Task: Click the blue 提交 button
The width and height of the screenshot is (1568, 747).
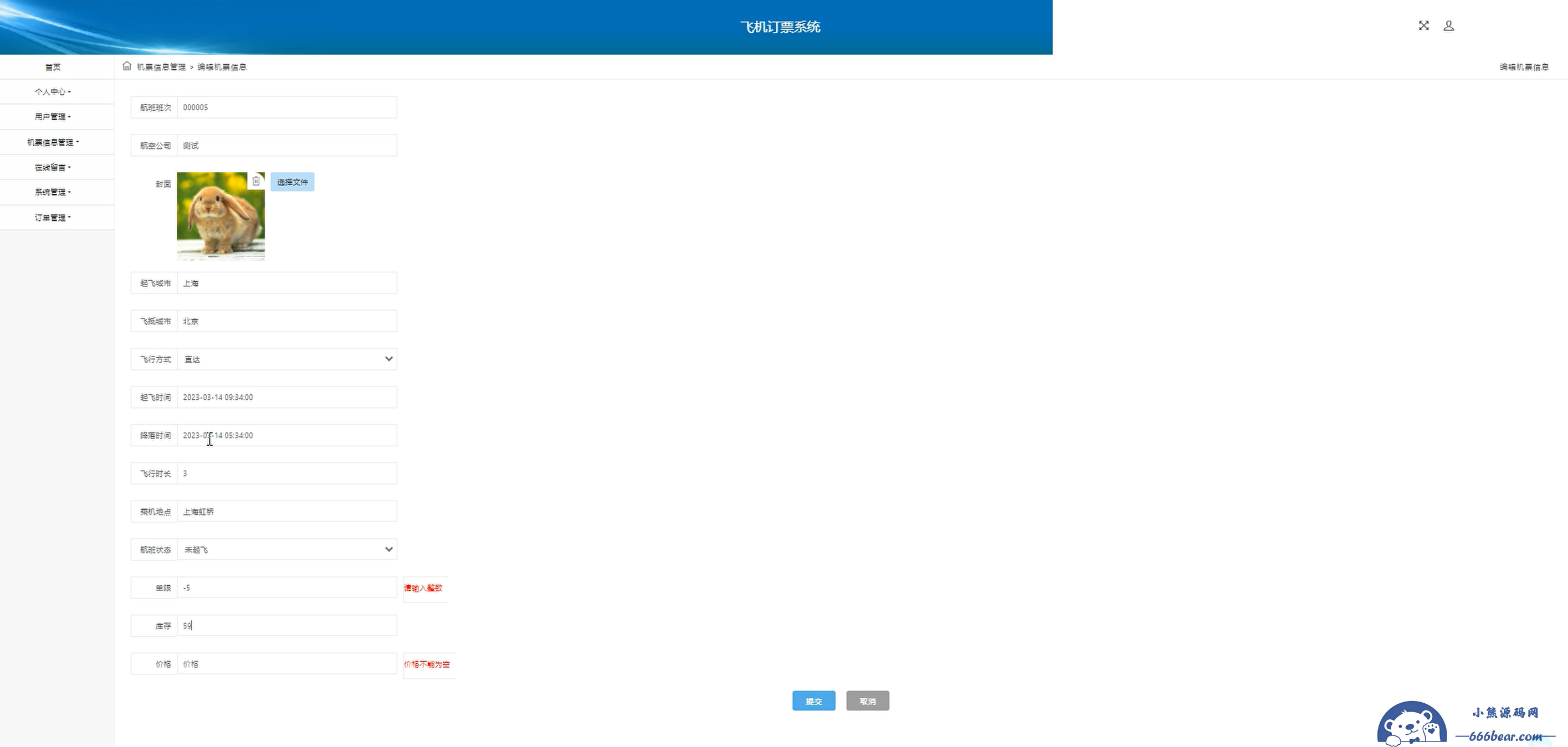Action: point(814,701)
